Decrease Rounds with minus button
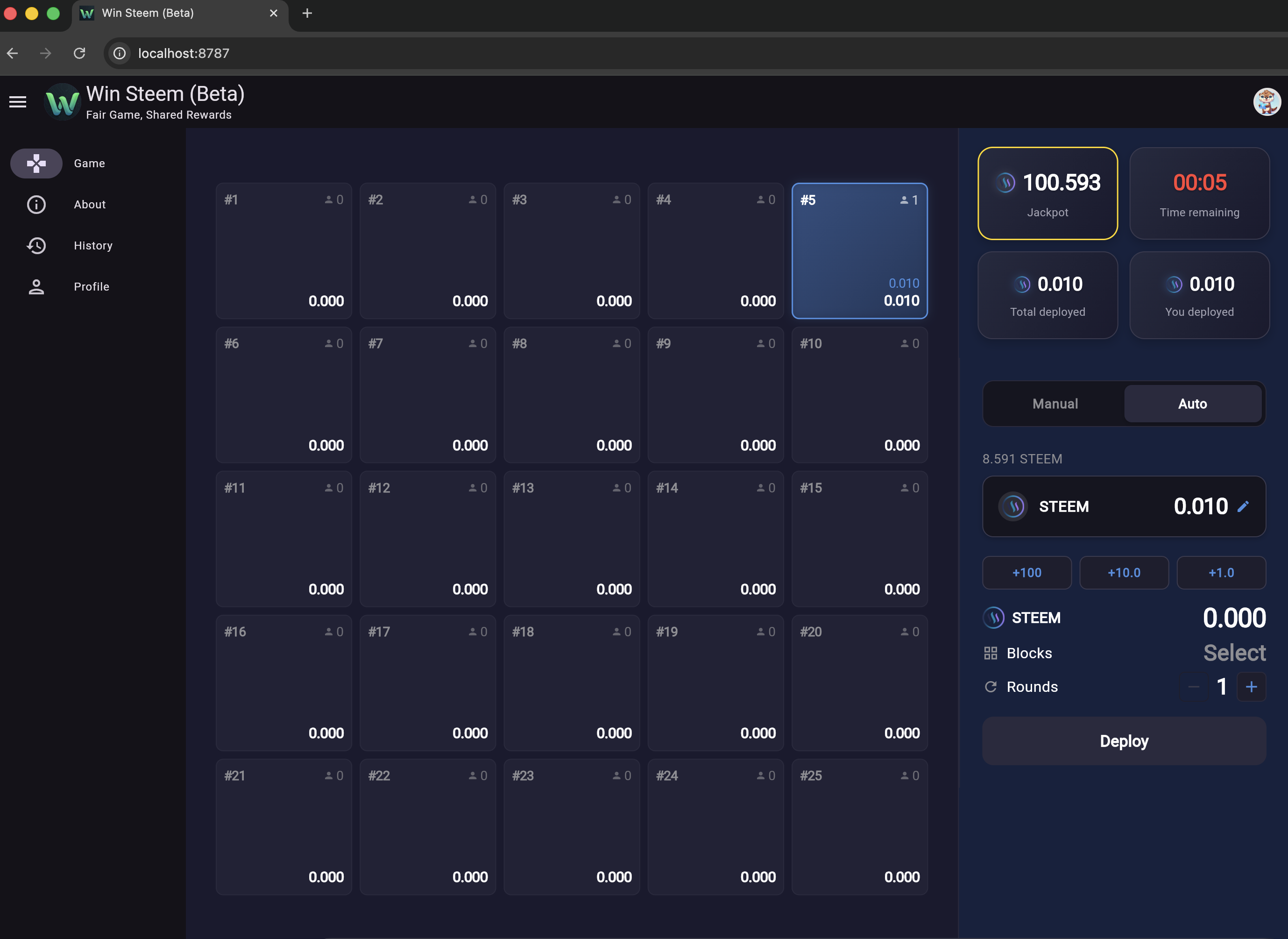 (1193, 687)
